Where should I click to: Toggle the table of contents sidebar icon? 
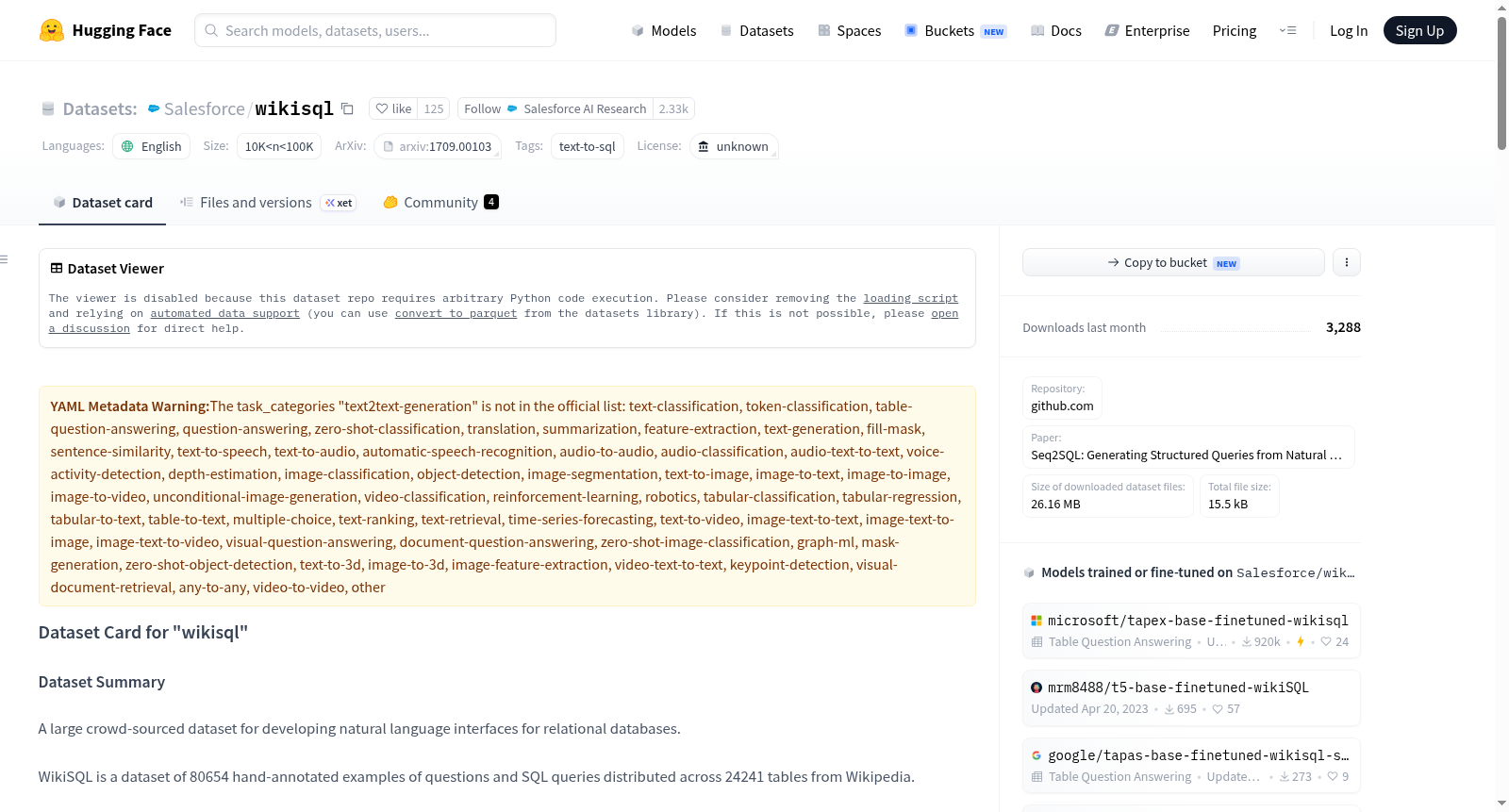pyautogui.click(x=4, y=259)
